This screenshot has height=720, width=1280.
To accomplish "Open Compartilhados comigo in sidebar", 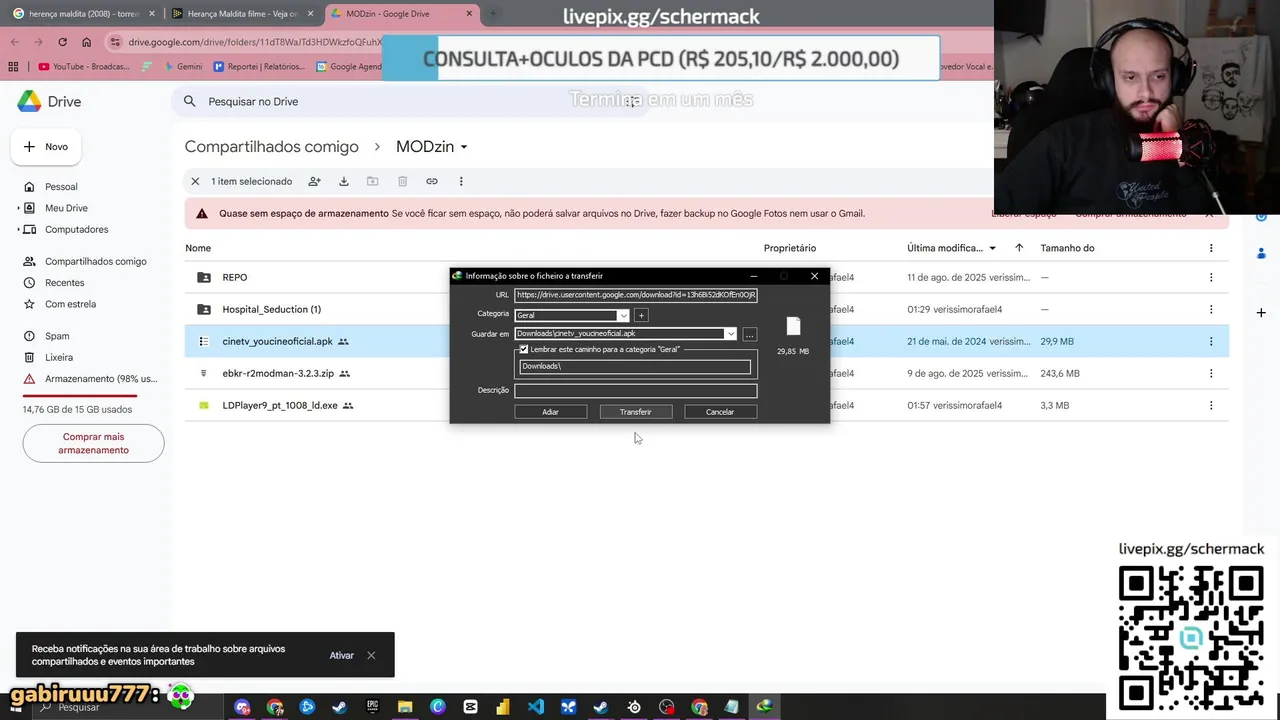I will [x=95, y=261].
